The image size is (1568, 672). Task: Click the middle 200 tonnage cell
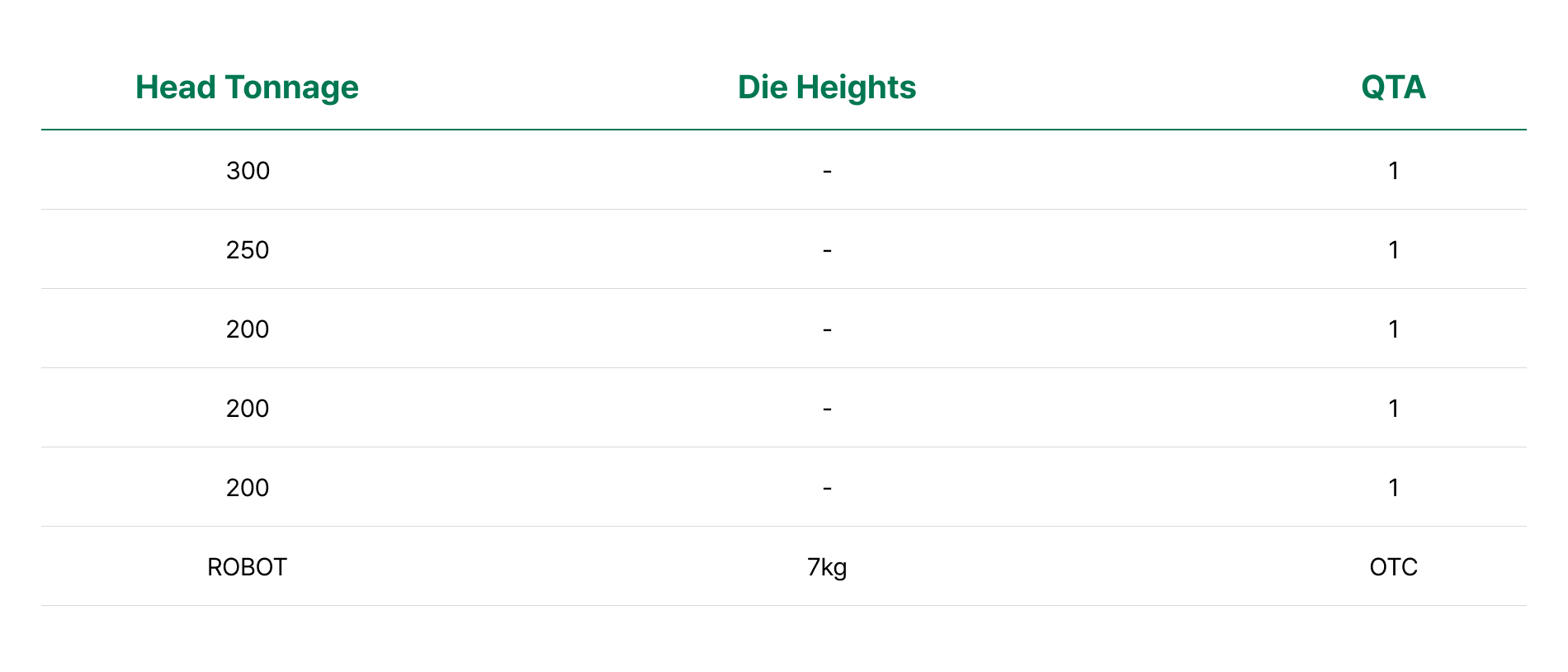pyautogui.click(x=248, y=409)
